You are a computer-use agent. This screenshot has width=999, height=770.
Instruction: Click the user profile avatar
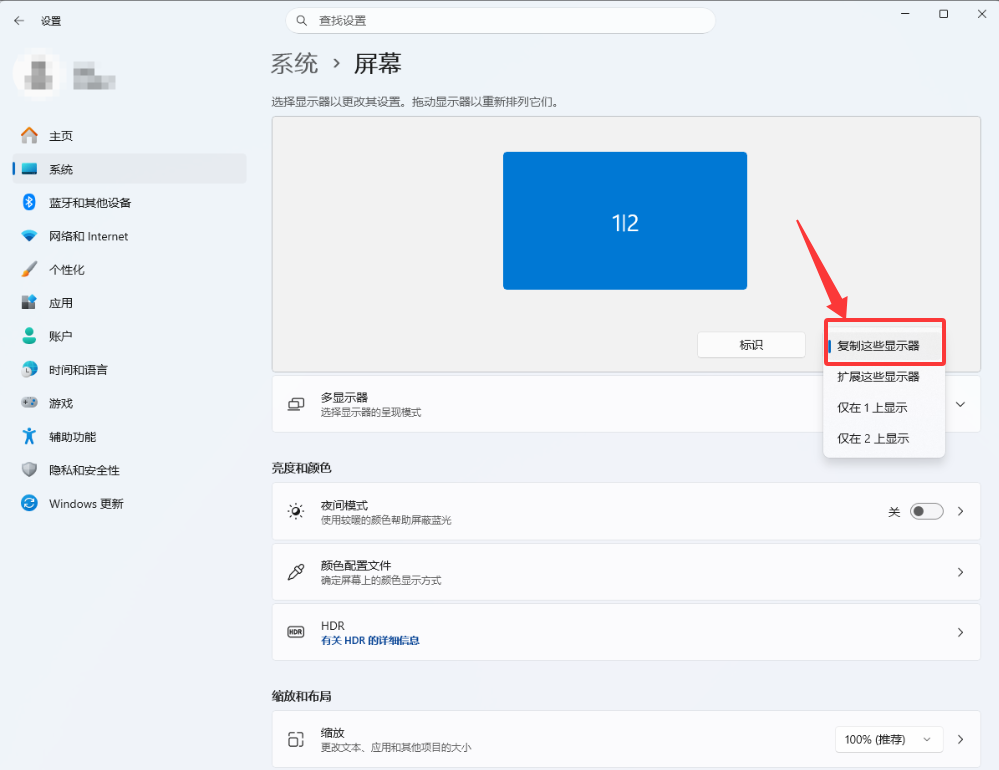point(38,74)
